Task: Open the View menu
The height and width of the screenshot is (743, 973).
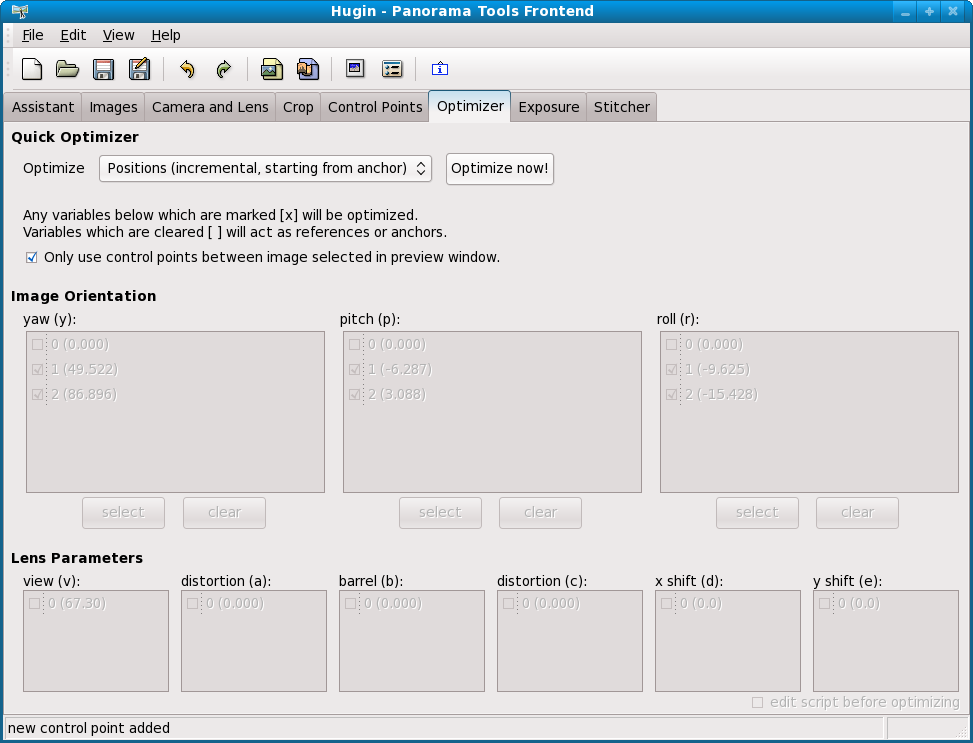Action: (118, 35)
